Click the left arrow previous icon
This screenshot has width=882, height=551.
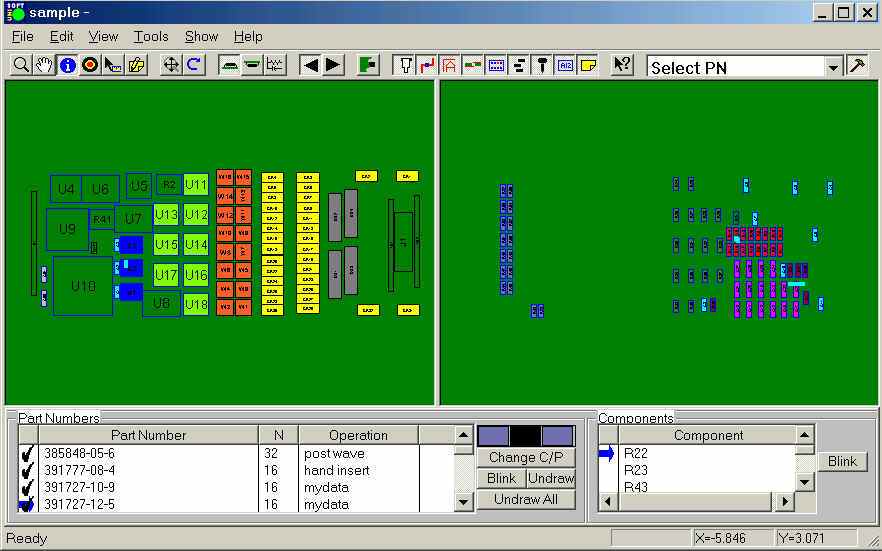pyautogui.click(x=310, y=65)
